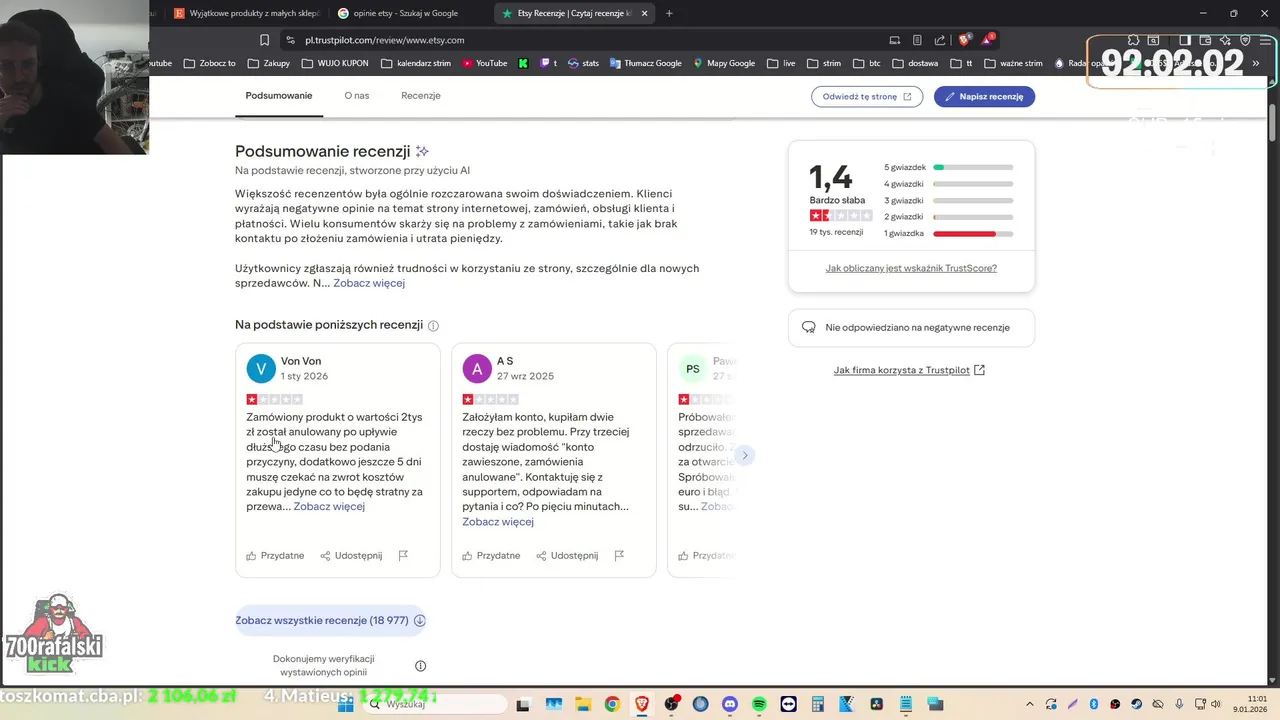Click the Steam tray icon

[x=1137, y=704]
